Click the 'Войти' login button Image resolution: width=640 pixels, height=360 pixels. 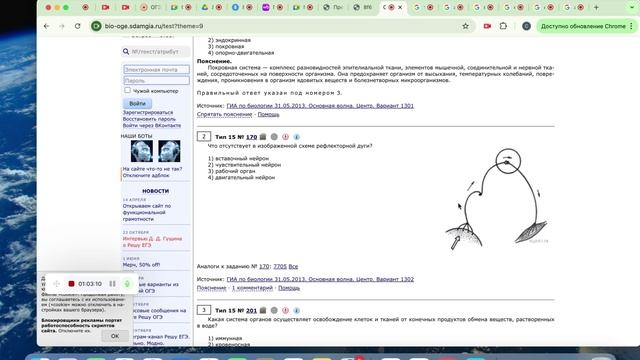point(137,103)
